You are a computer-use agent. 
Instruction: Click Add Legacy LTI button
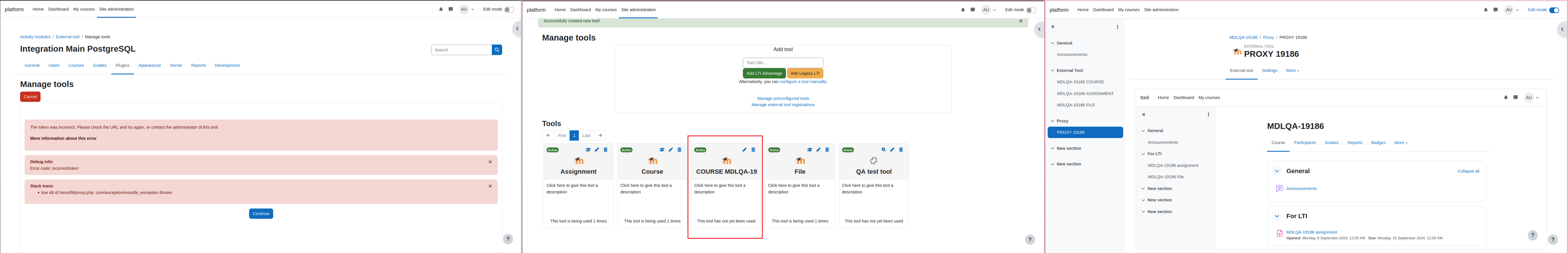point(805,73)
